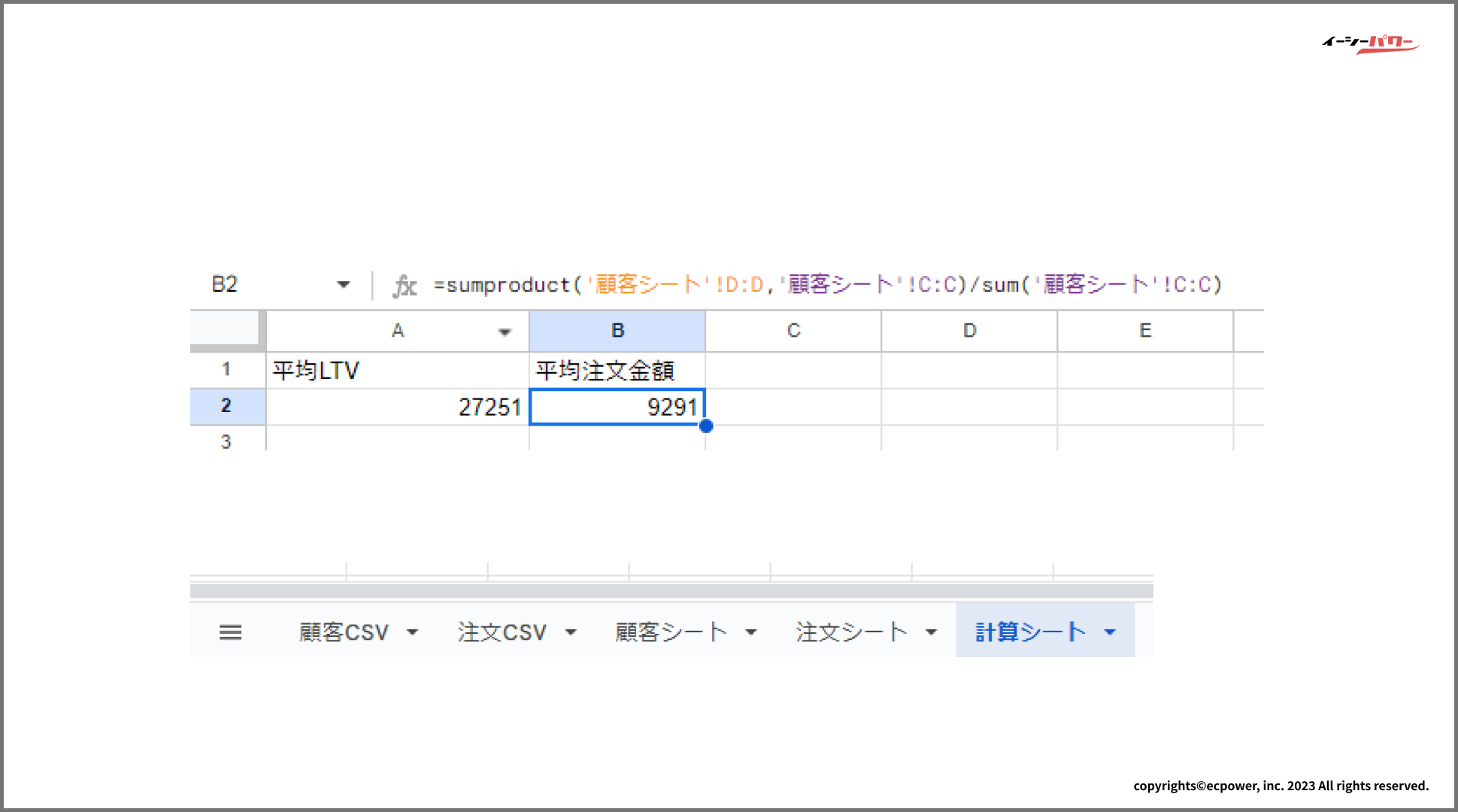The image size is (1458, 812).
Task: Click the fx function icon
Action: pyautogui.click(x=405, y=286)
